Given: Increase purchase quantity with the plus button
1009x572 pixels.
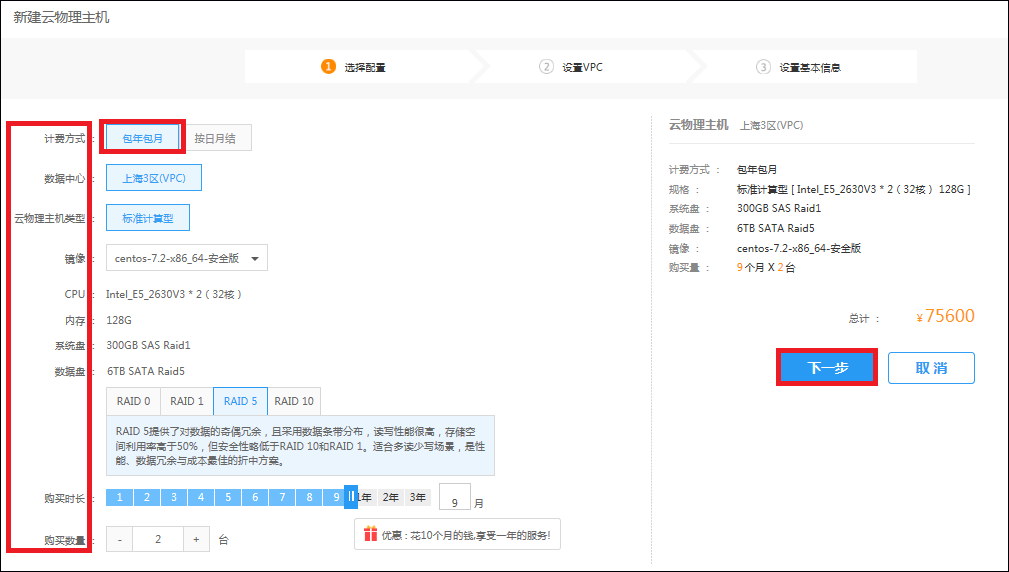Looking at the screenshot, I should coord(195,539).
